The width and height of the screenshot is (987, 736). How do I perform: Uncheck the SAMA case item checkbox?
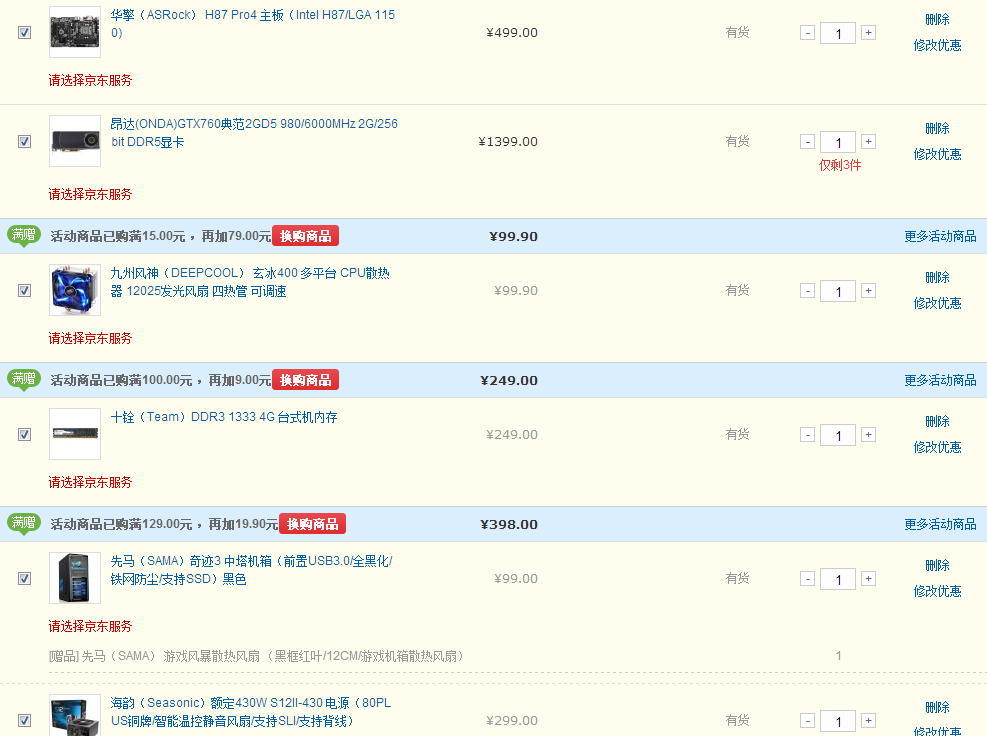(x=25, y=579)
